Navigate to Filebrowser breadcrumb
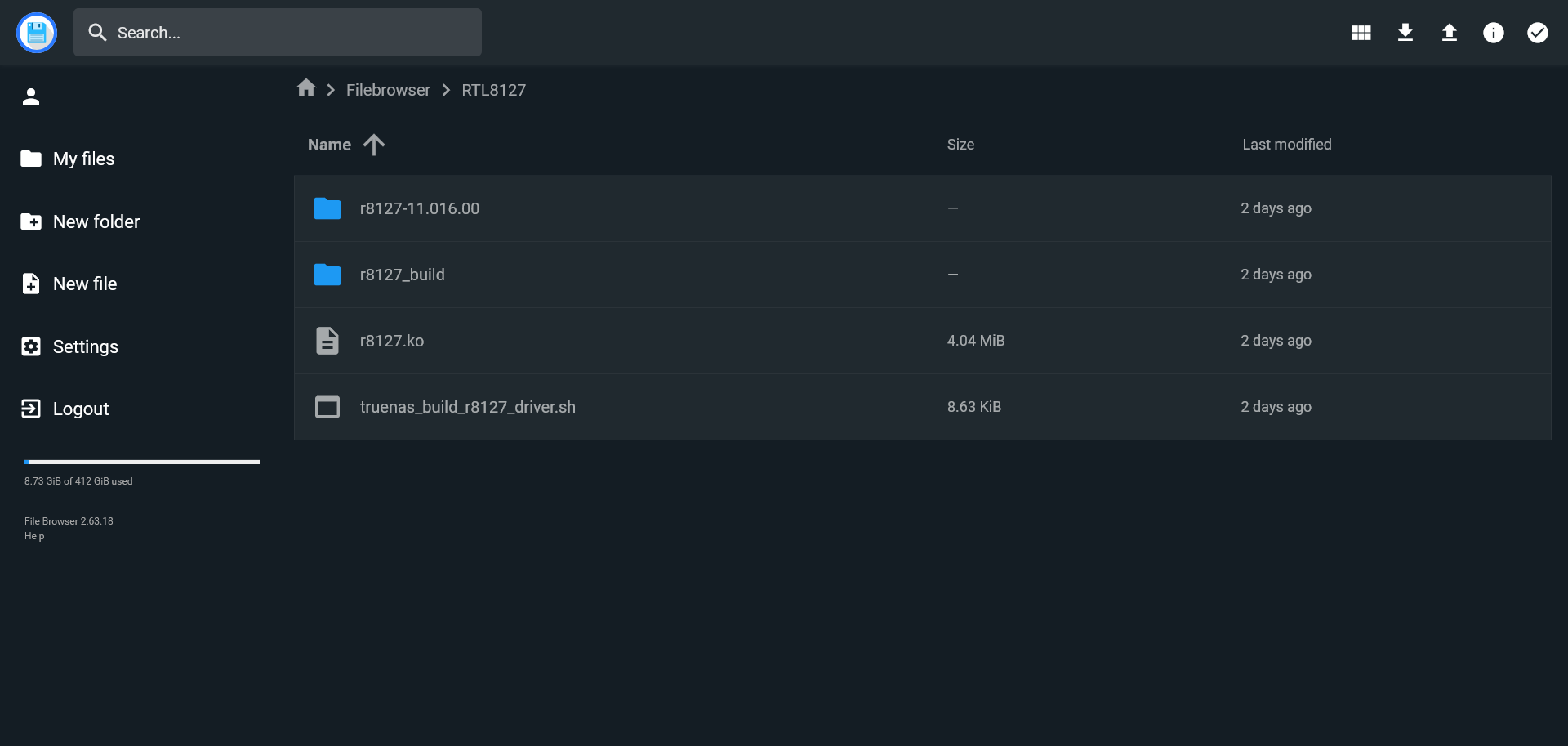The image size is (1568, 746). (388, 90)
